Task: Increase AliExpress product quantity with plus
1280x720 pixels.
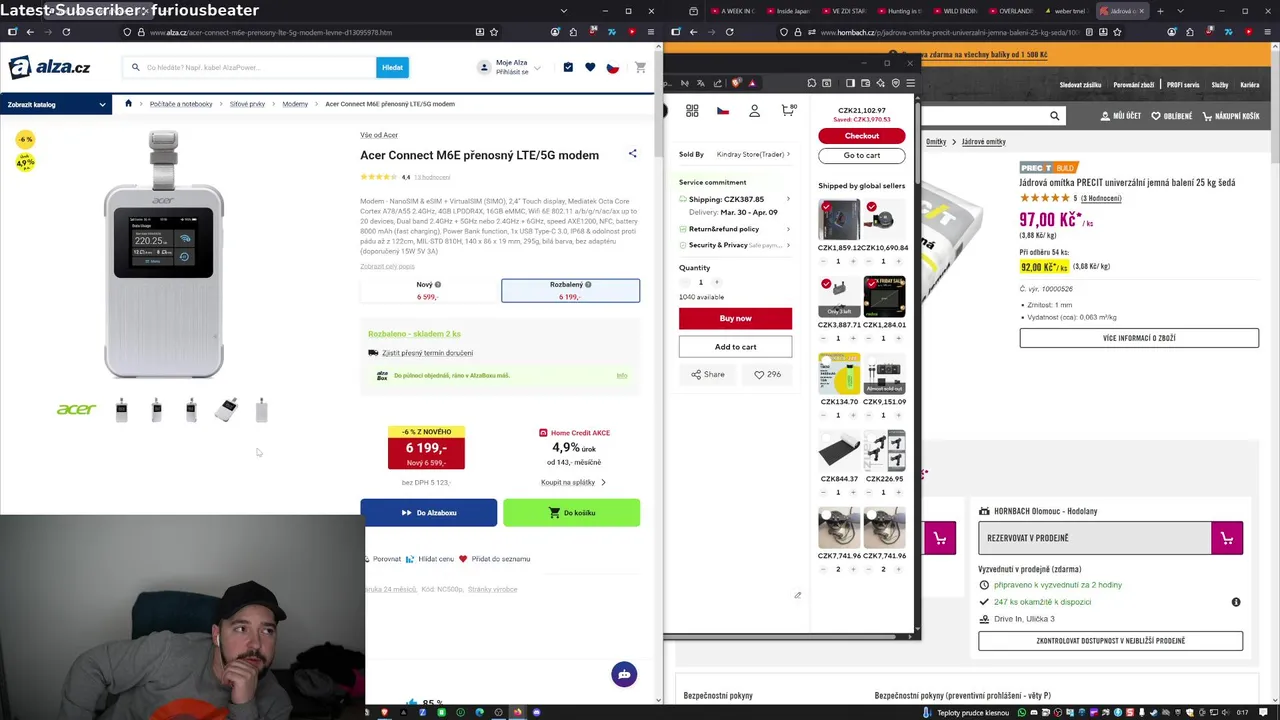Action: coord(716,282)
